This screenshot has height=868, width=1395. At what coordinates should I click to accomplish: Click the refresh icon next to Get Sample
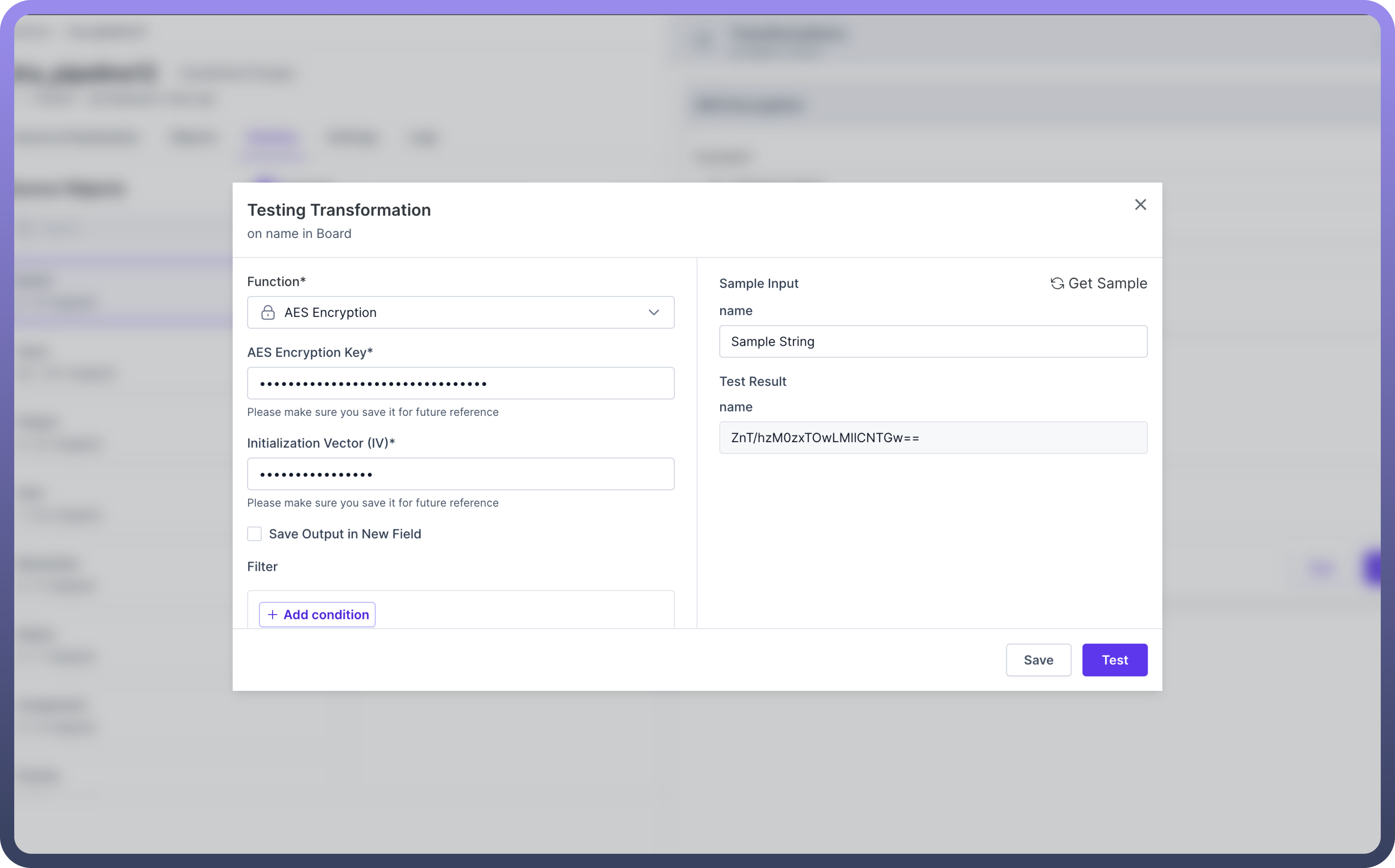click(1057, 284)
